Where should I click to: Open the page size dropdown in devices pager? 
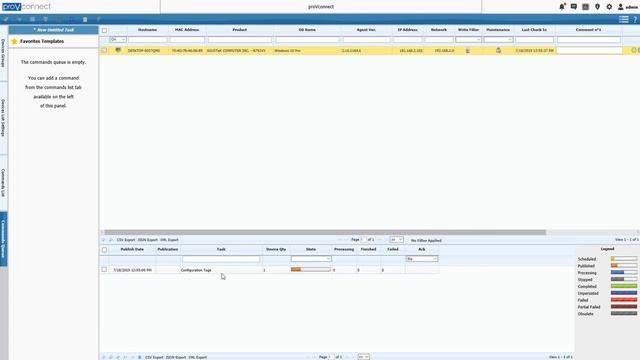(x=396, y=240)
